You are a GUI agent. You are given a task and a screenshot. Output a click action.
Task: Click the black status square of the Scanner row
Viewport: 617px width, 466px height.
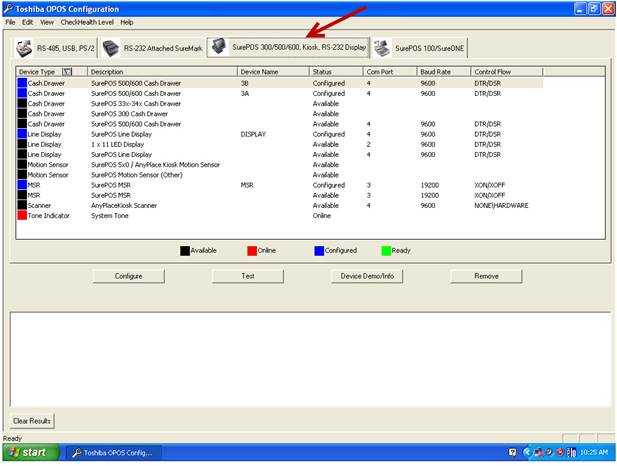pyautogui.click(x=21, y=205)
